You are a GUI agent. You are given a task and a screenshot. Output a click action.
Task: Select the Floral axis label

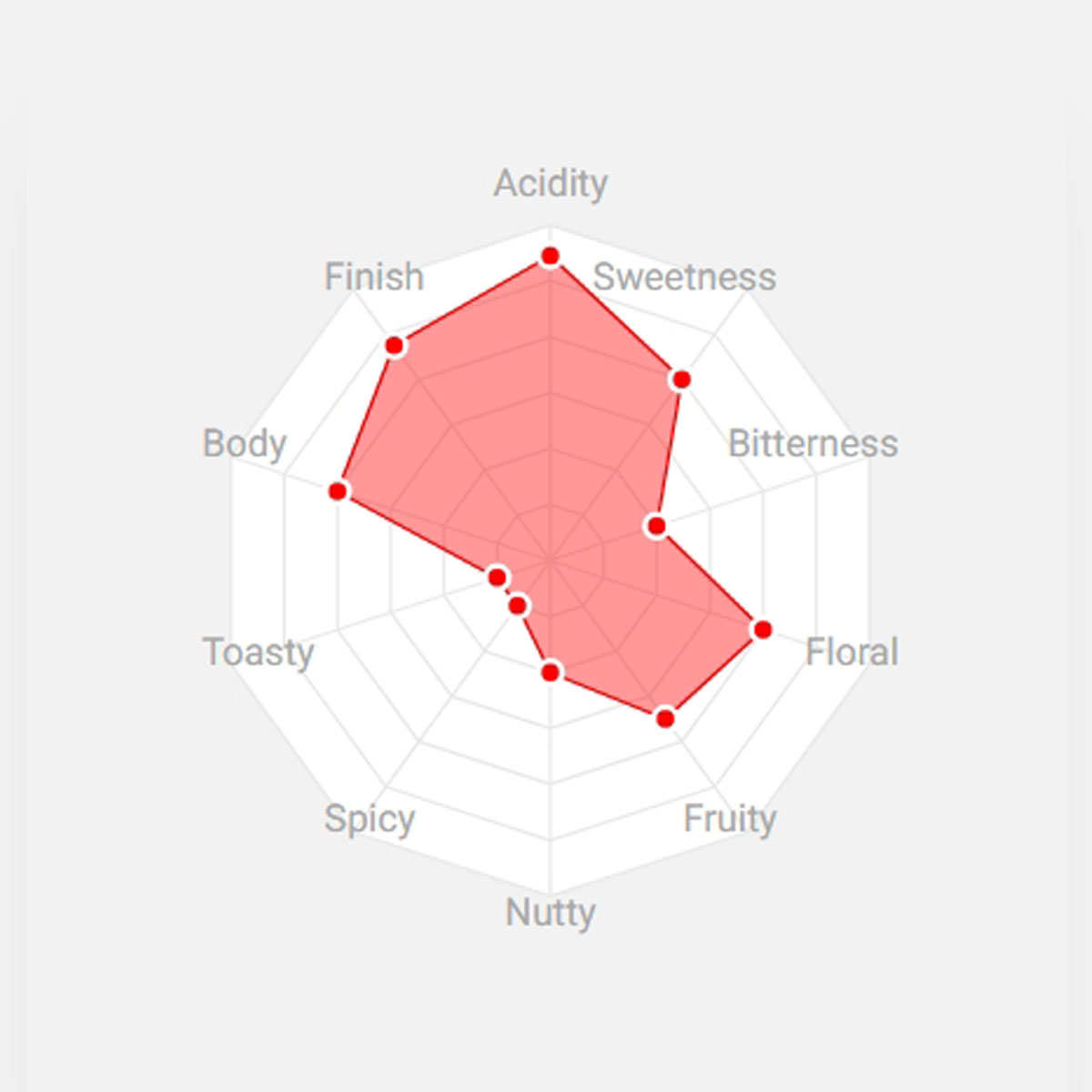click(852, 652)
